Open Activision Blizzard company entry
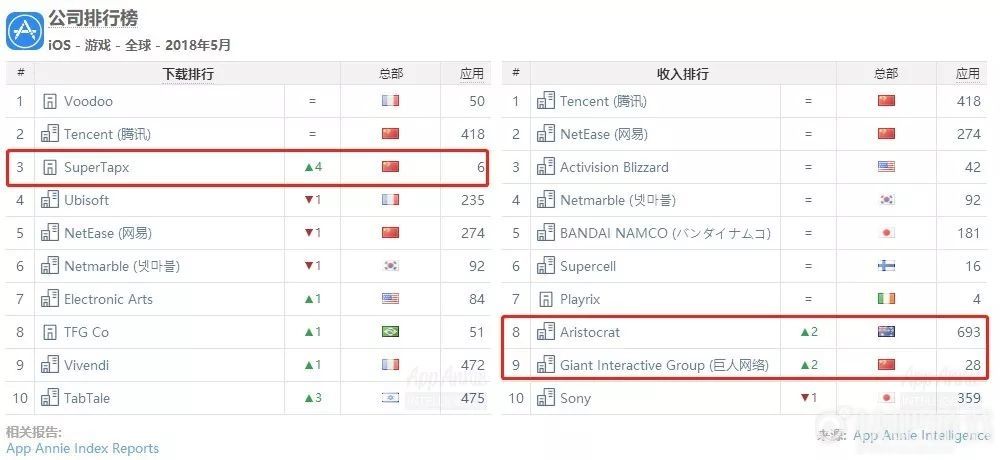Screen dimensions: 1000x460 614,167
